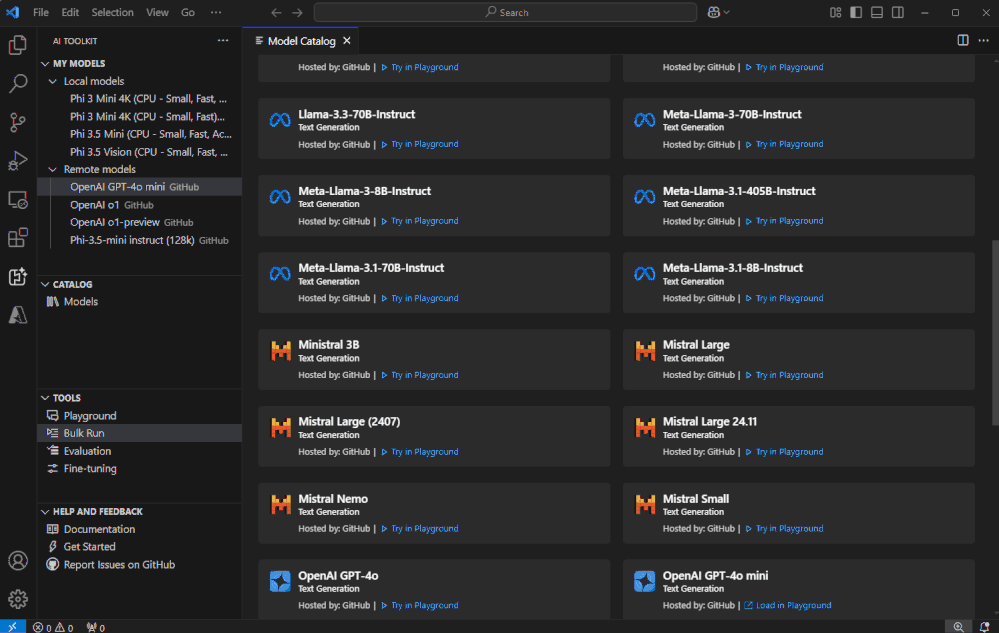This screenshot has width=999, height=633.
Task: Open the Copilot dropdown chevron
Action: (726, 12)
